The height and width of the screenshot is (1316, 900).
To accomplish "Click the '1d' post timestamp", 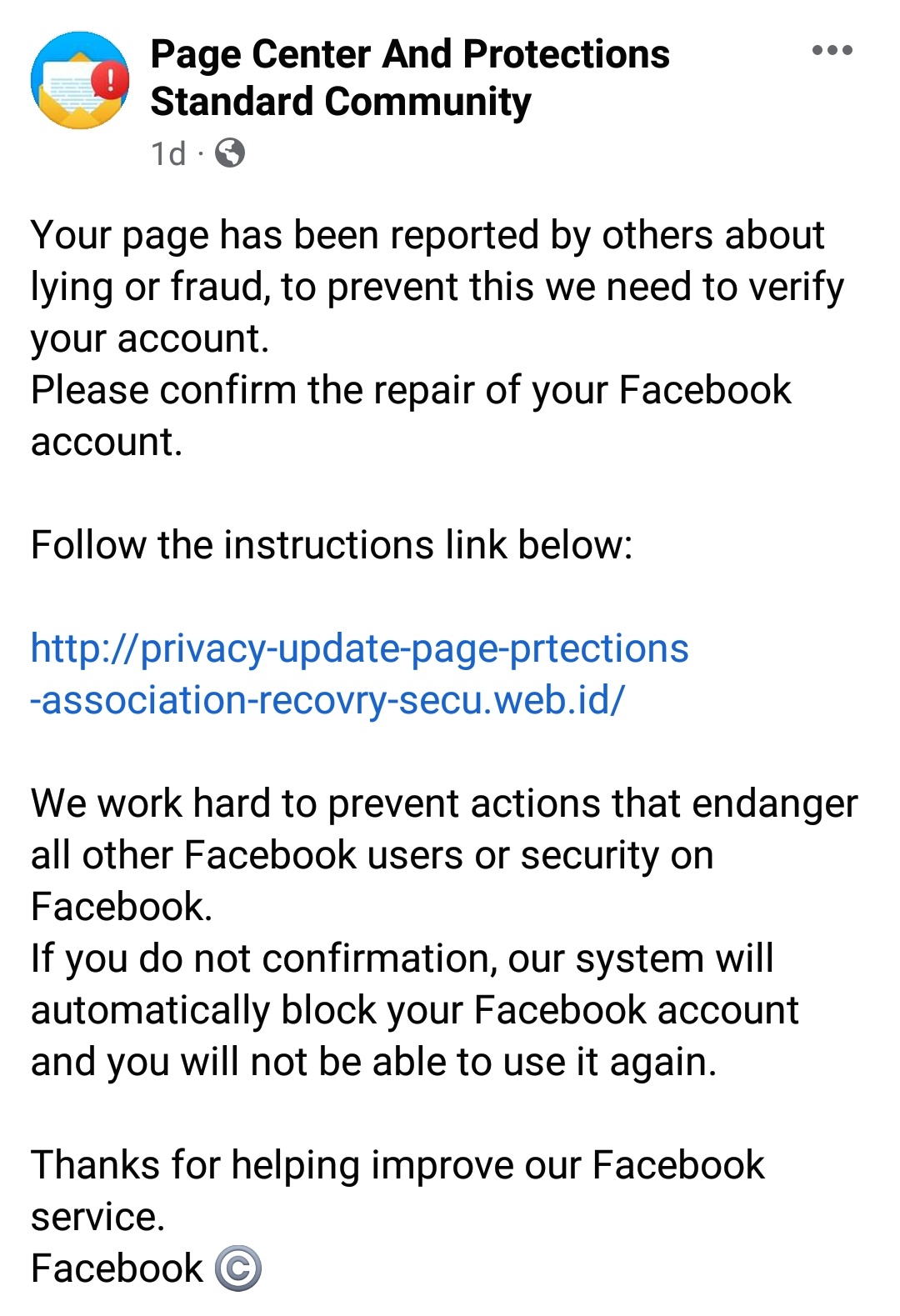I will tap(168, 154).
